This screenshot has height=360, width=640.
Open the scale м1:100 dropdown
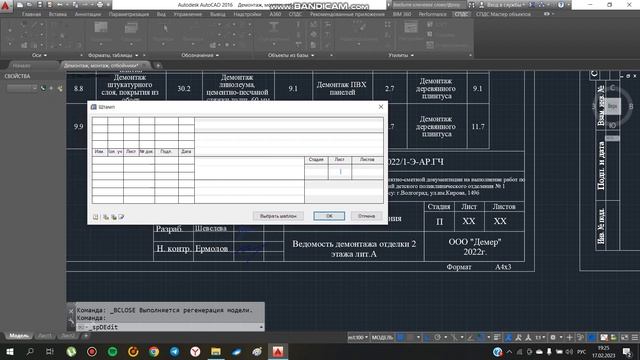tap(358, 338)
